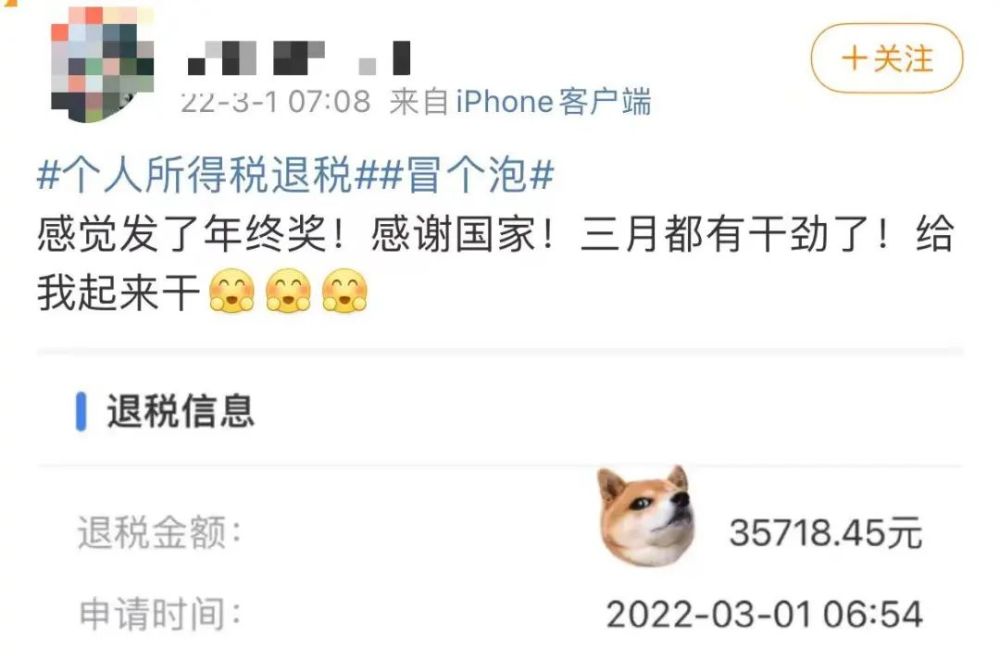Open the pixelated user avatar
The width and height of the screenshot is (1000, 659).
point(102,64)
